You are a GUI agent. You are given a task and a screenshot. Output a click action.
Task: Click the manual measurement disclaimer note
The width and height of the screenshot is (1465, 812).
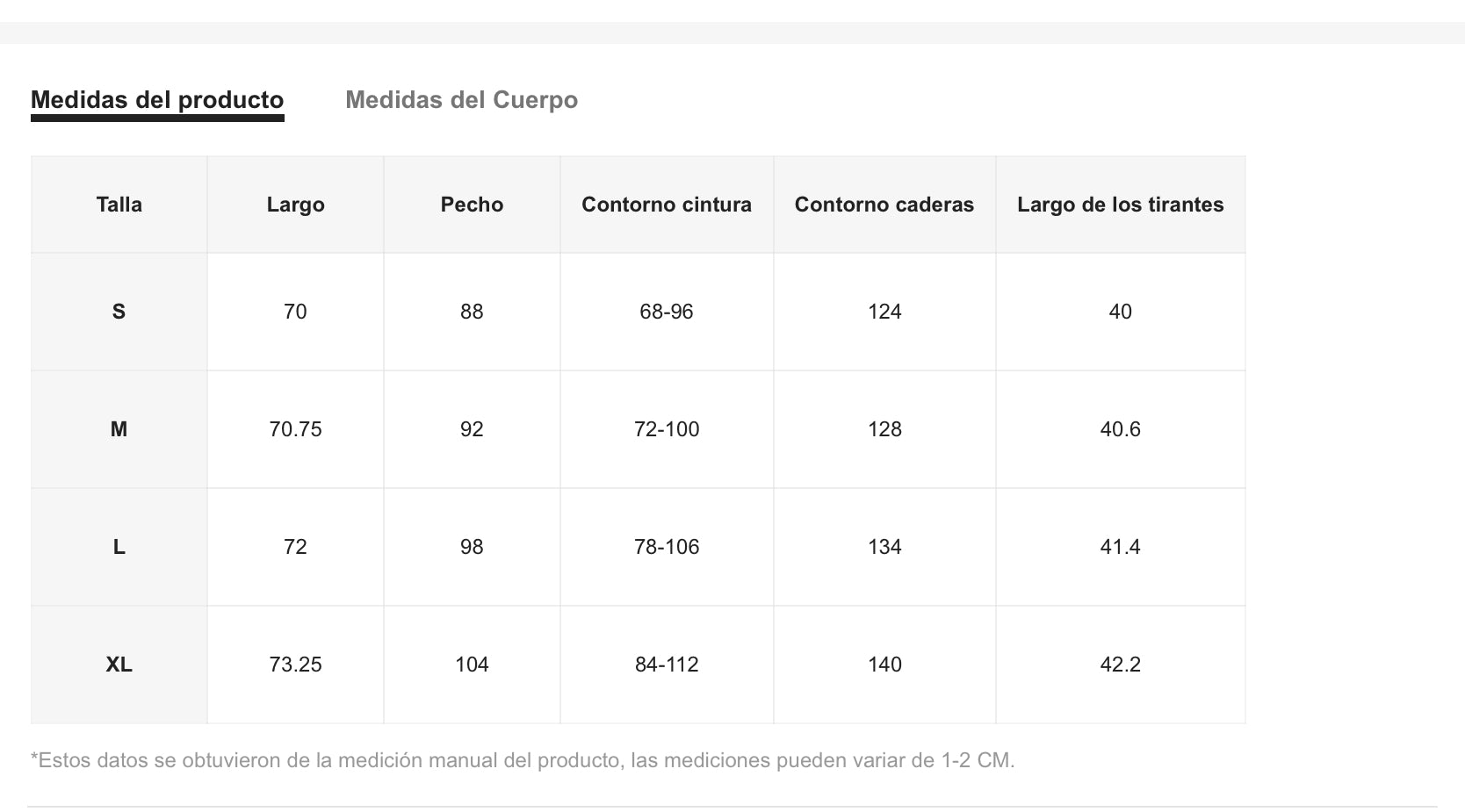coord(523,760)
